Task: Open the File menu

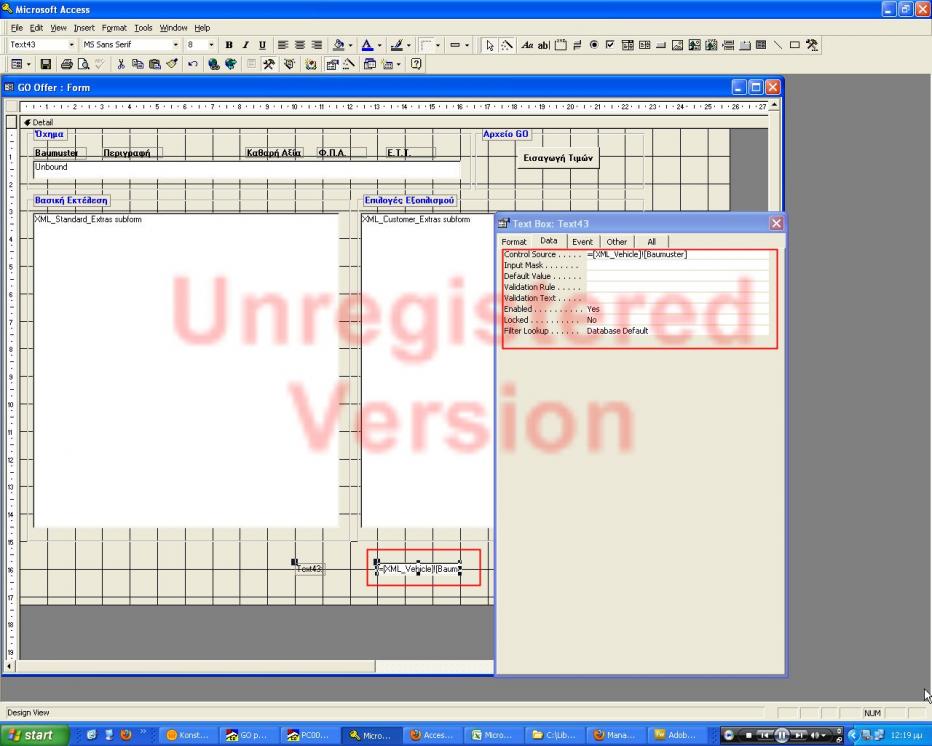Action: pyautogui.click(x=17, y=28)
